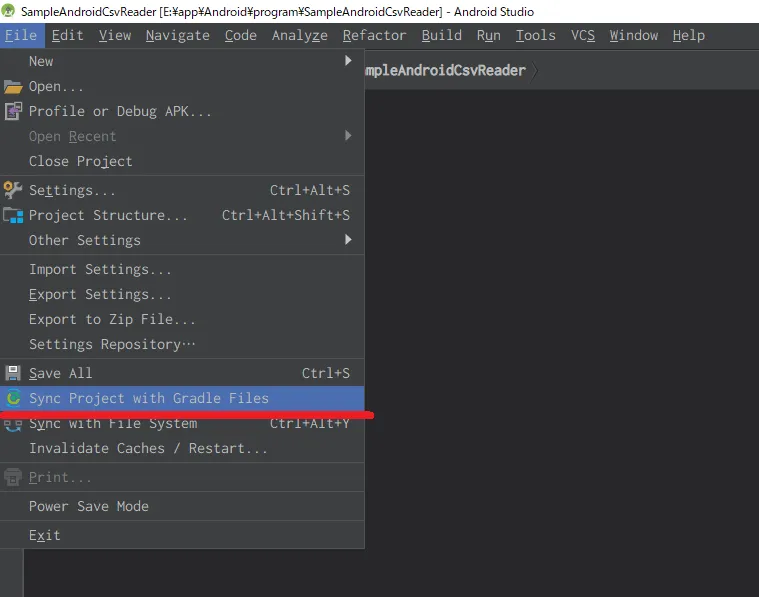Select Close Project entry
Viewport: 759px width, 597px height.
click(x=80, y=161)
